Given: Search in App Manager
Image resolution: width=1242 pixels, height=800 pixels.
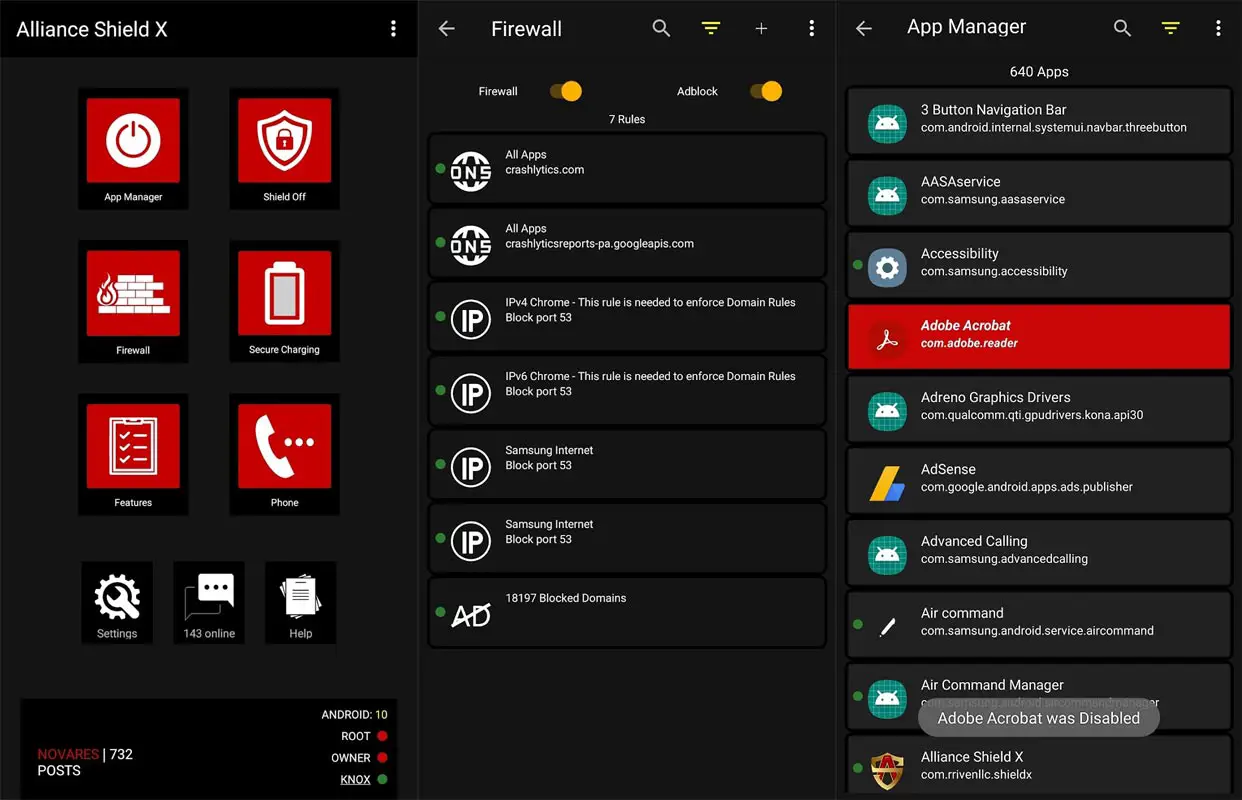Looking at the screenshot, I should tap(1123, 29).
